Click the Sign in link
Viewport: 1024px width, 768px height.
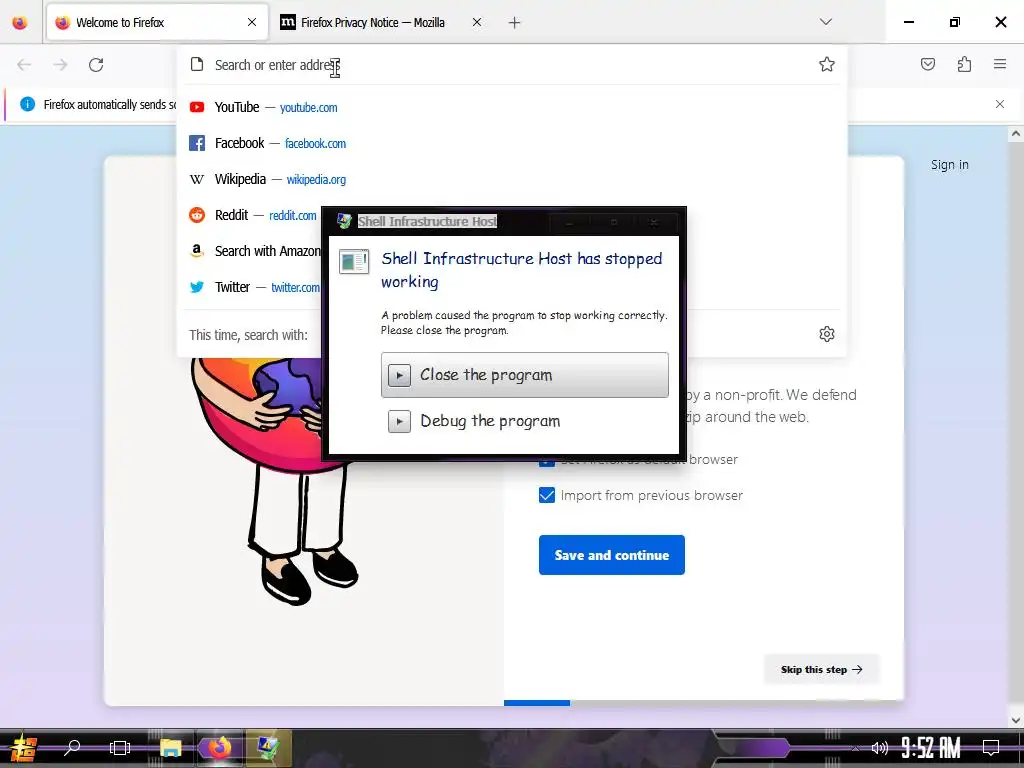[x=950, y=165]
